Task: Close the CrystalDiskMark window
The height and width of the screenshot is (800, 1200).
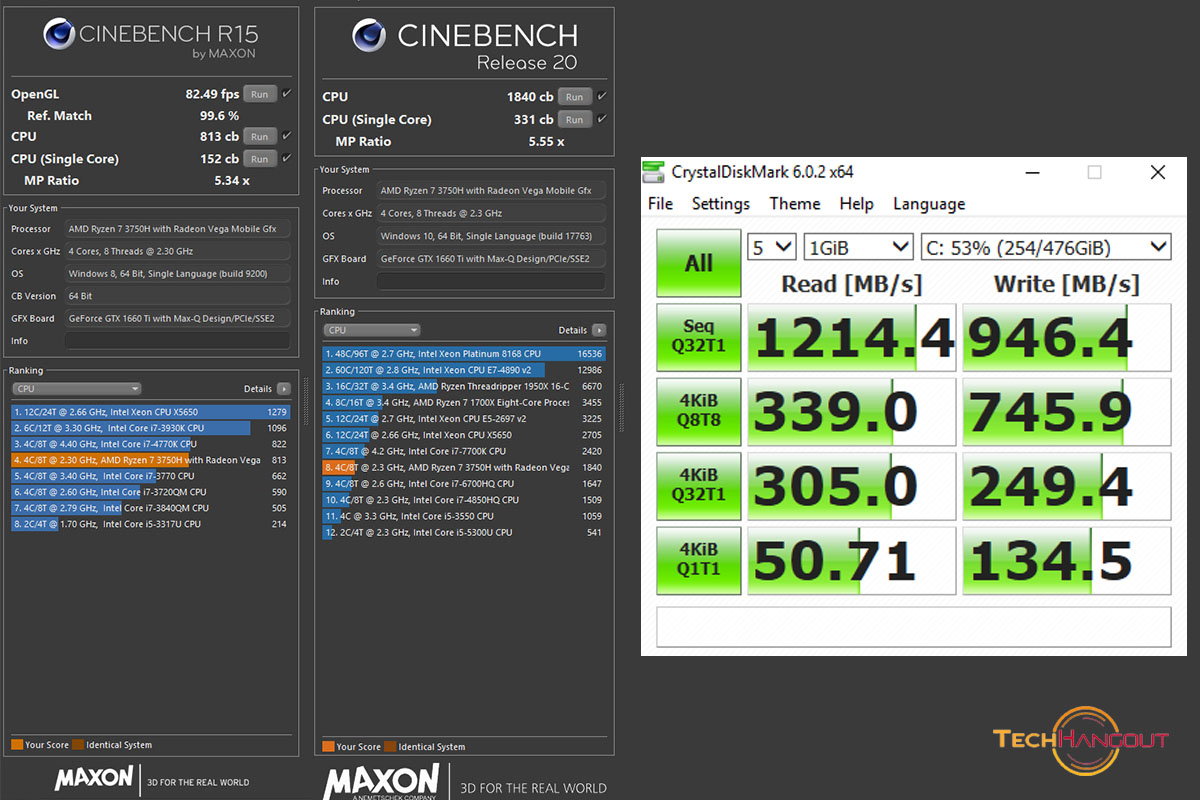Action: 1158,172
